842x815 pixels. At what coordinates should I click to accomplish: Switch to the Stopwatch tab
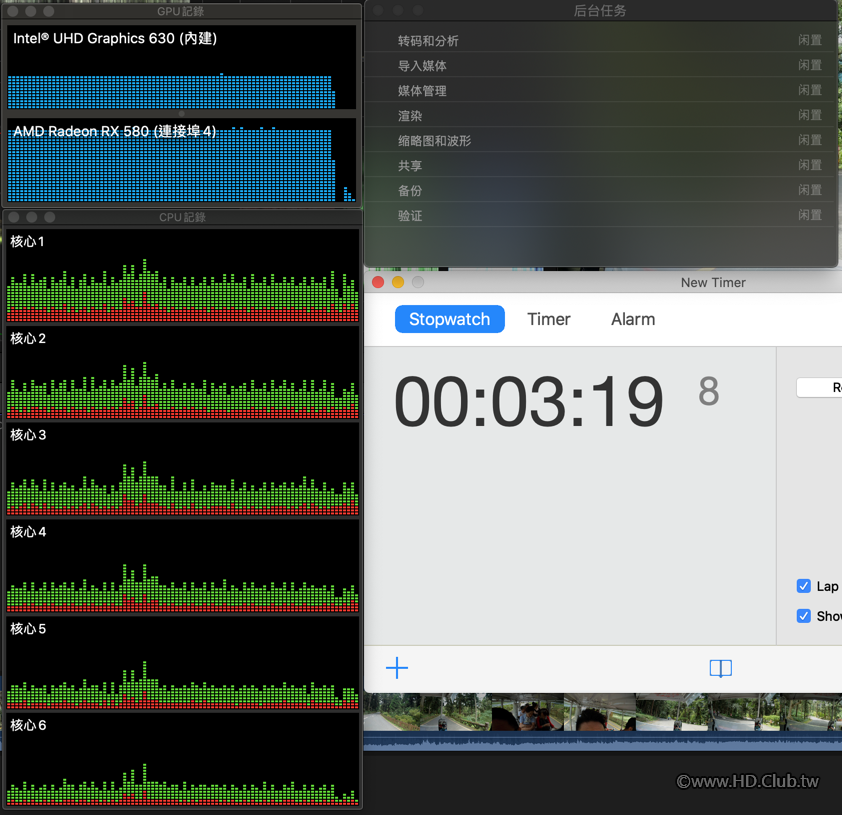[x=449, y=319]
